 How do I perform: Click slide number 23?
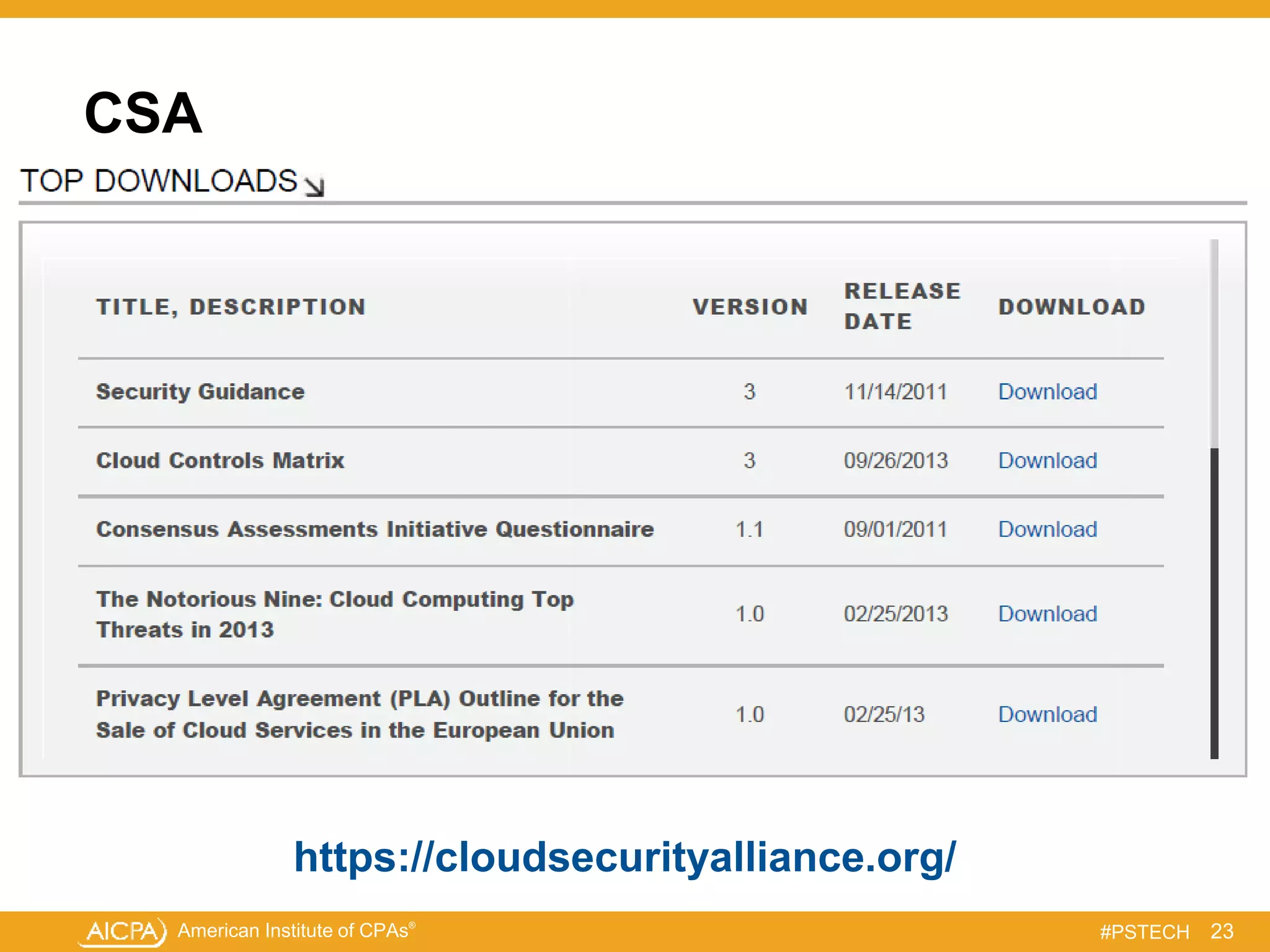(1222, 931)
